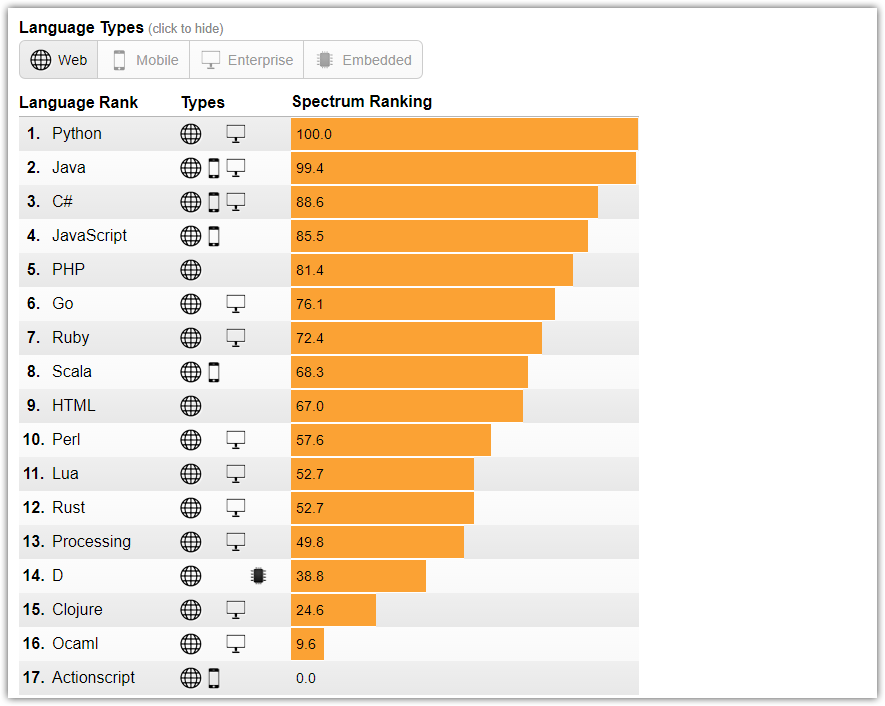Screen dimensions: 885x706
Task: Click the orange bar for JavaScript 85.5
Action: 439,236
